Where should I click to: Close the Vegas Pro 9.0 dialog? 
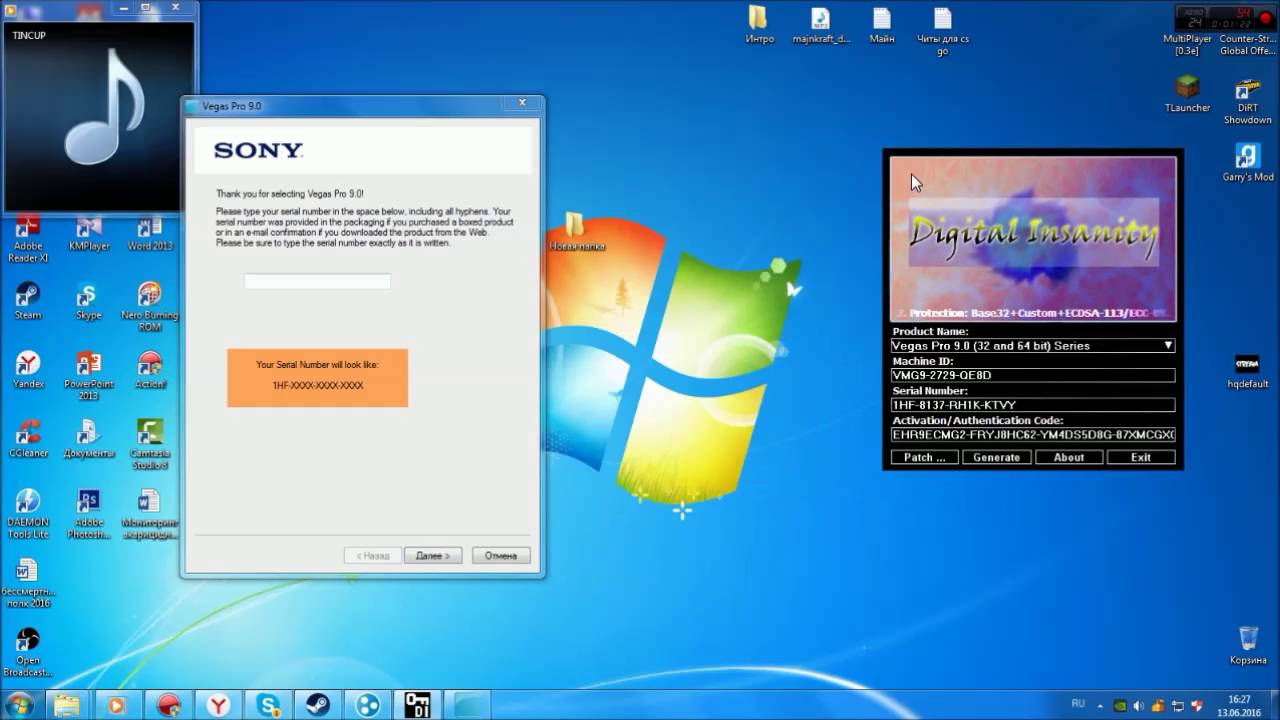pos(521,103)
